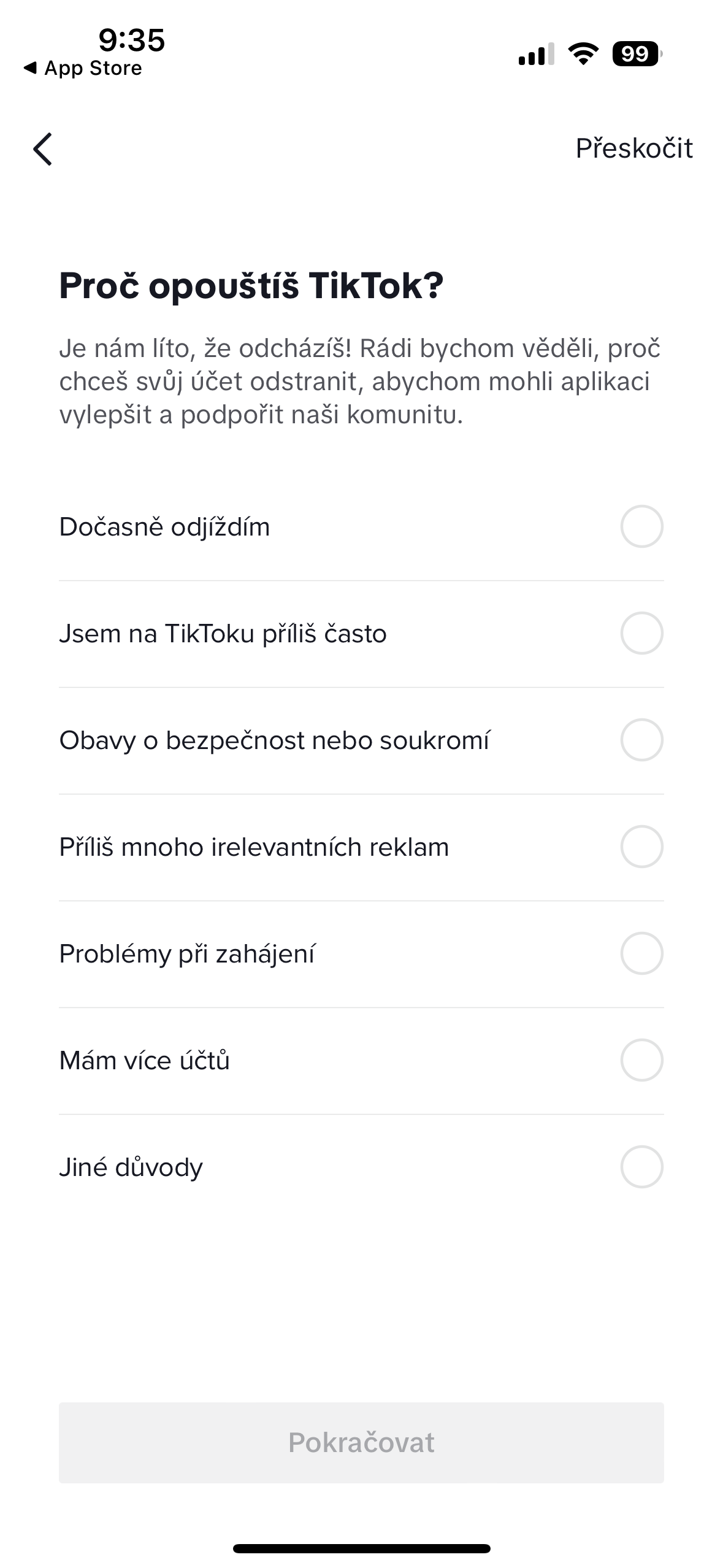
Task: Tap the clock time in status bar
Action: click(131, 40)
